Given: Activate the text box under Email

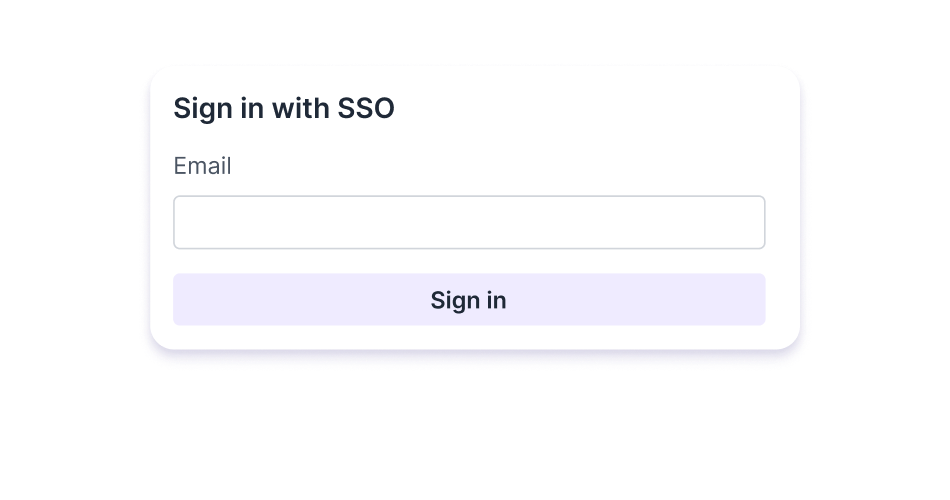Looking at the screenshot, I should coord(469,222).
